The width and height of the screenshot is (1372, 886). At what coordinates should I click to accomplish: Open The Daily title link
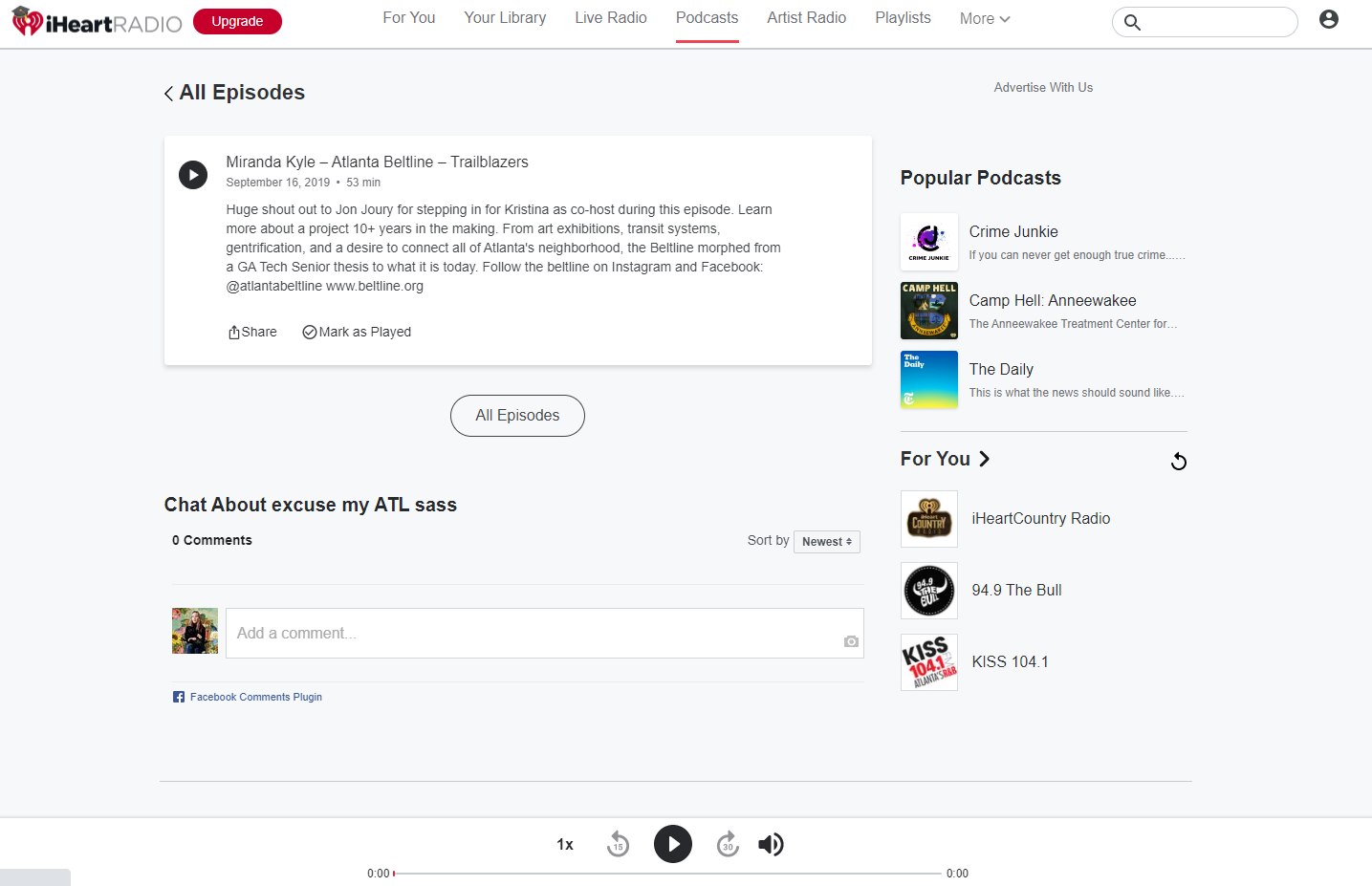tap(1001, 369)
